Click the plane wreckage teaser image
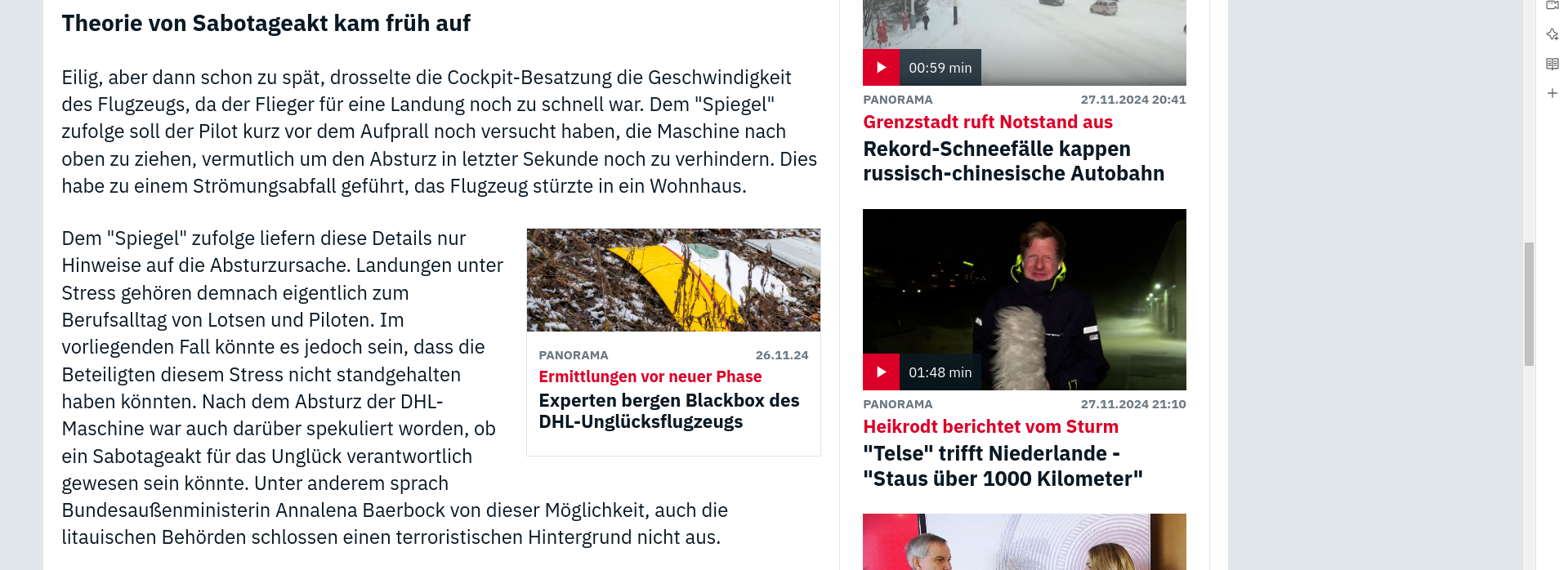The image size is (1568, 570). click(673, 280)
